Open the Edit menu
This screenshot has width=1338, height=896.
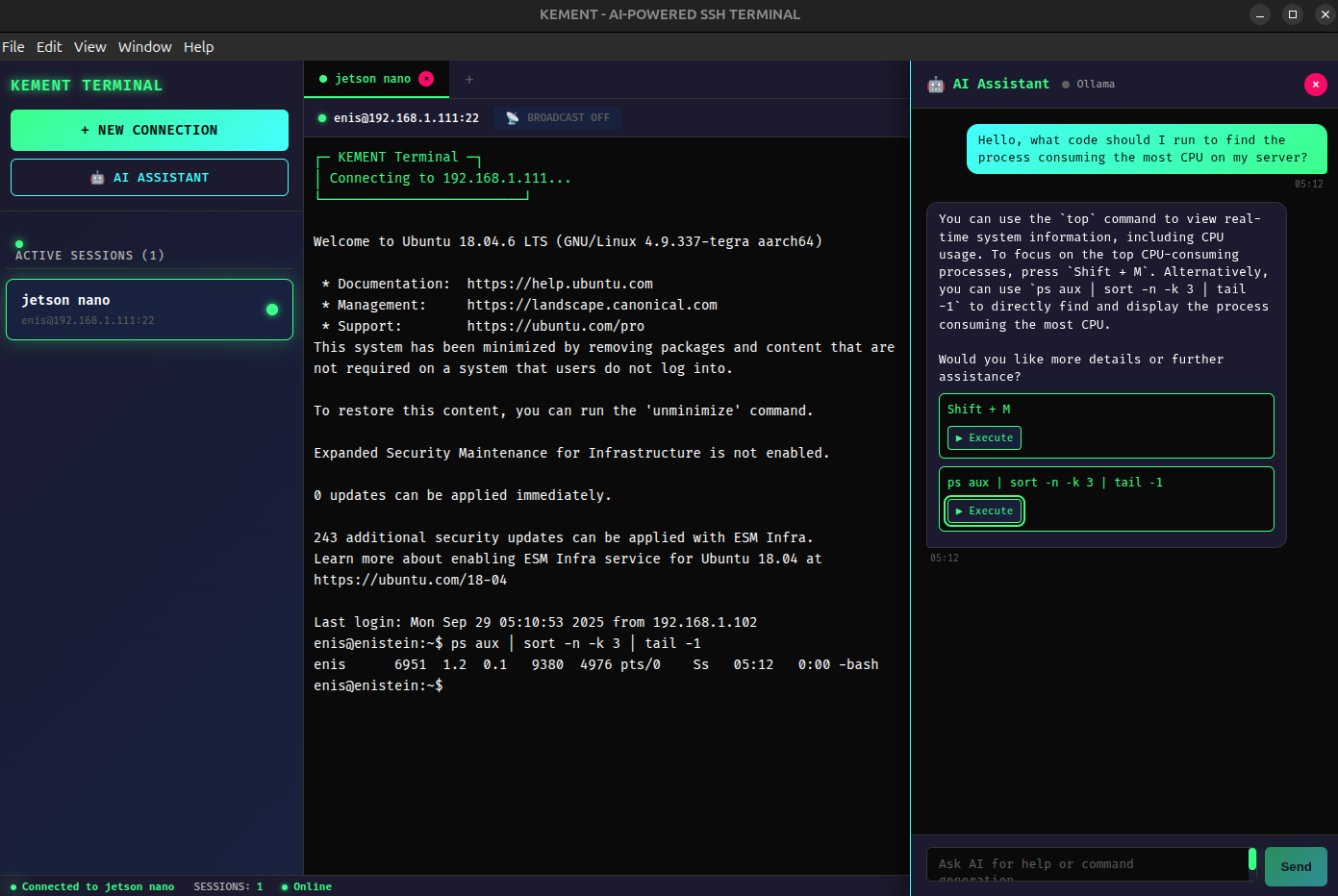(x=49, y=47)
